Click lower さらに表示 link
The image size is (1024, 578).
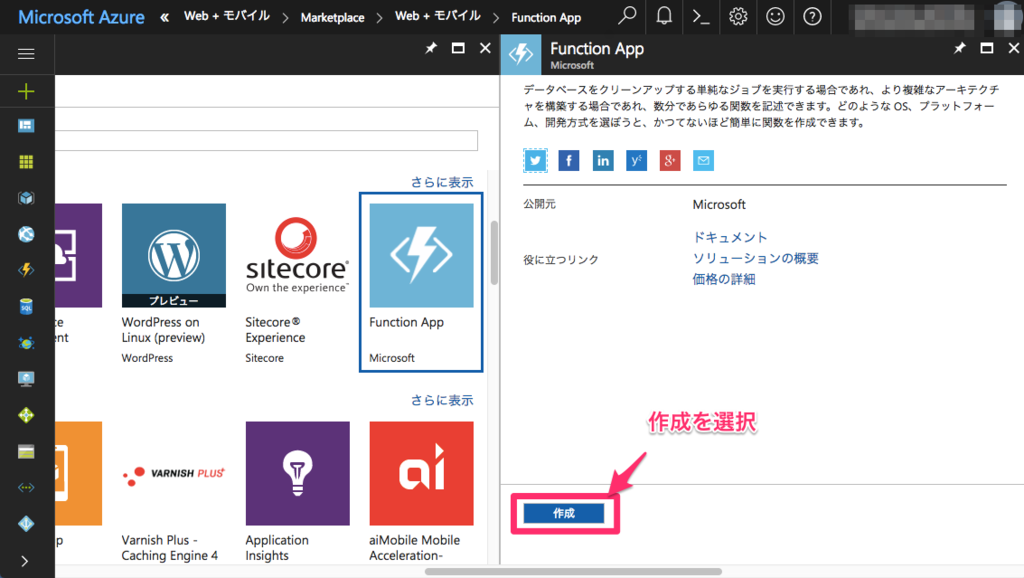click(441, 400)
